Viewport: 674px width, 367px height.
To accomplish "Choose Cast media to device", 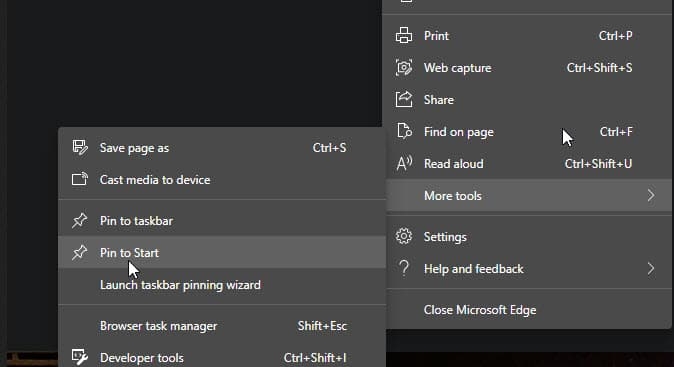I will coord(222,180).
